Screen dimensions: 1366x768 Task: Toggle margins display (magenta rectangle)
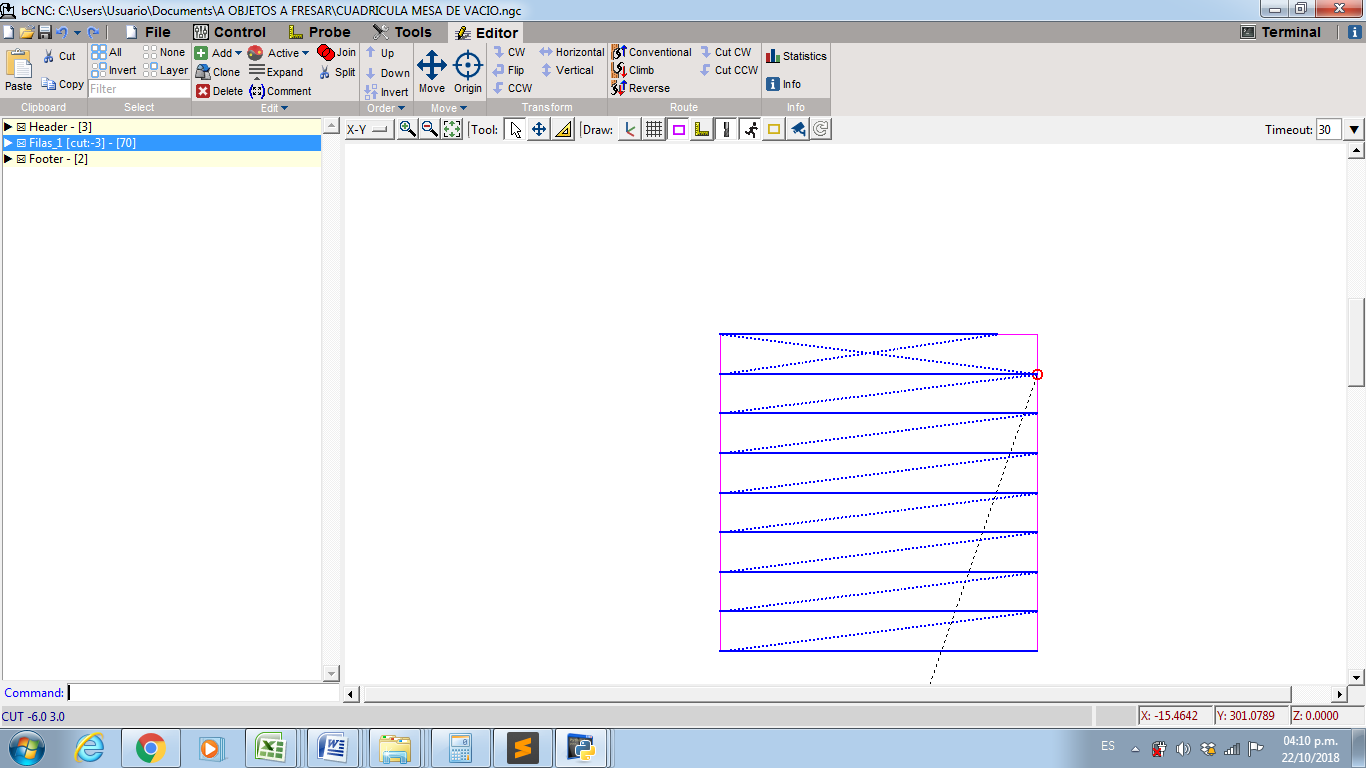click(678, 129)
